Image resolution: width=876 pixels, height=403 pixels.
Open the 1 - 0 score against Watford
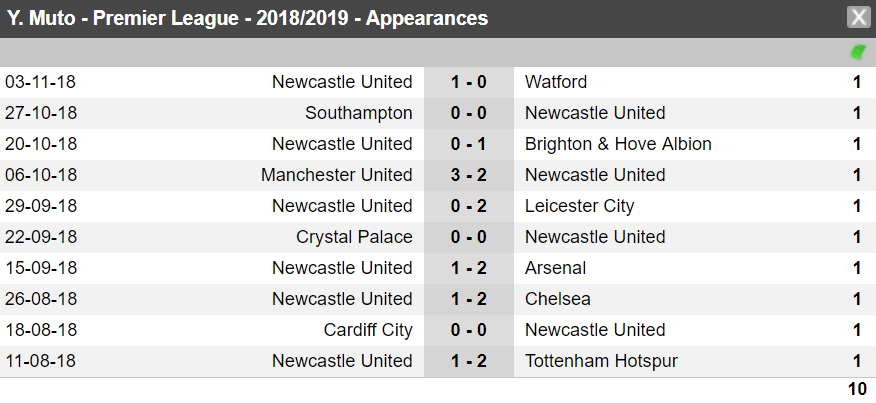tap(469, 82)
